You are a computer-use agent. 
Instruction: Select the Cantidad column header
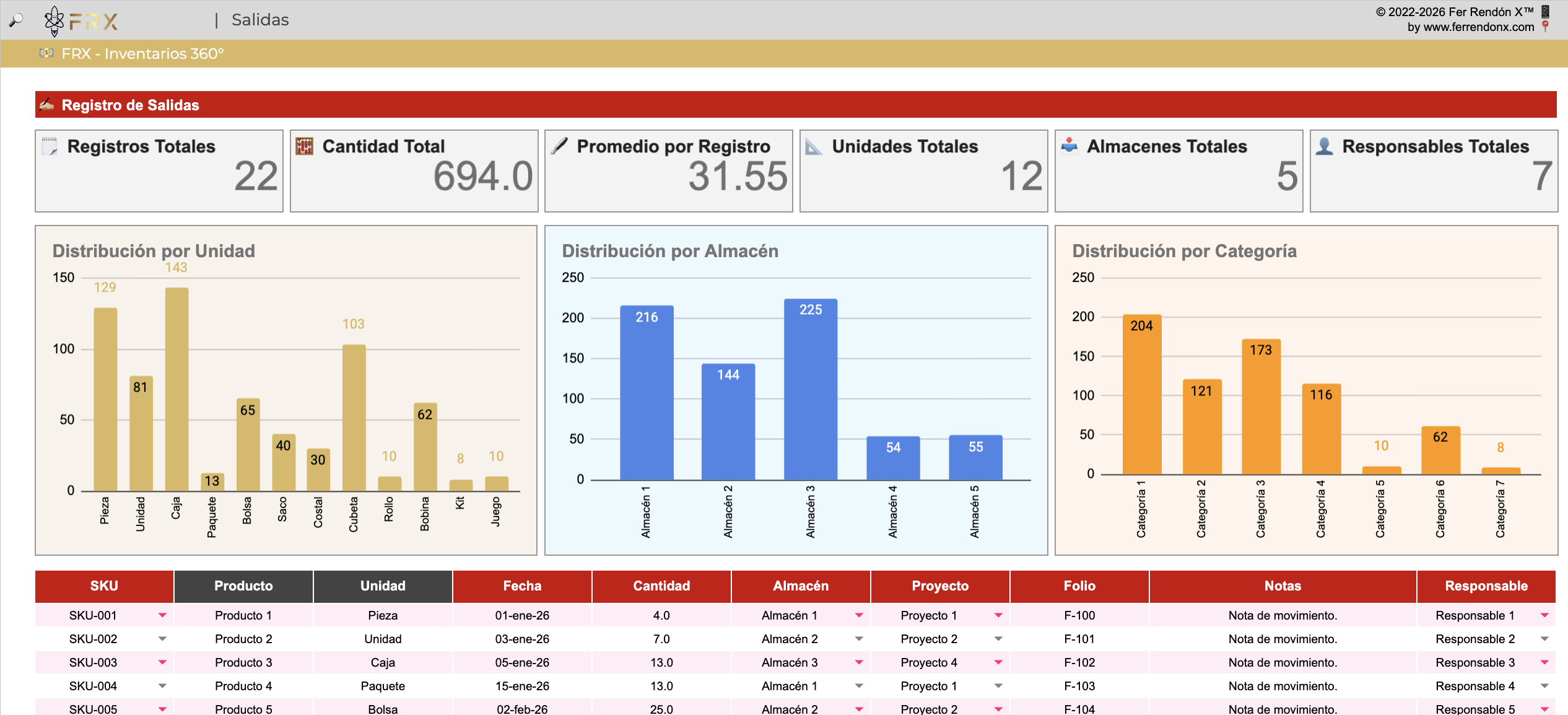[x=661, y=586]
